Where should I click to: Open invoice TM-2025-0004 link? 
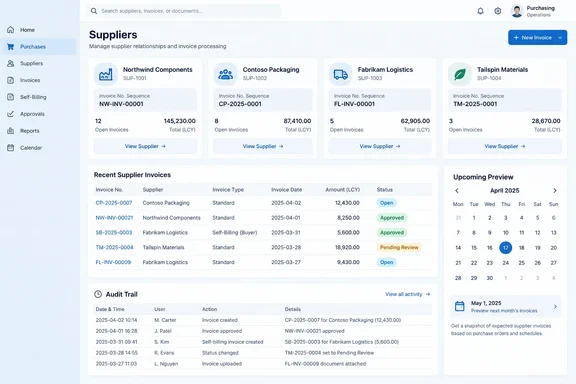click(114, 247)
